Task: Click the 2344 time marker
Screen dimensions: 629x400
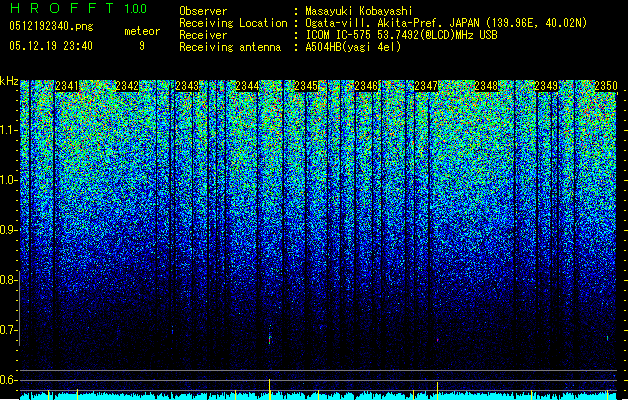Action: pyautogui.click(x=247, y=86)
